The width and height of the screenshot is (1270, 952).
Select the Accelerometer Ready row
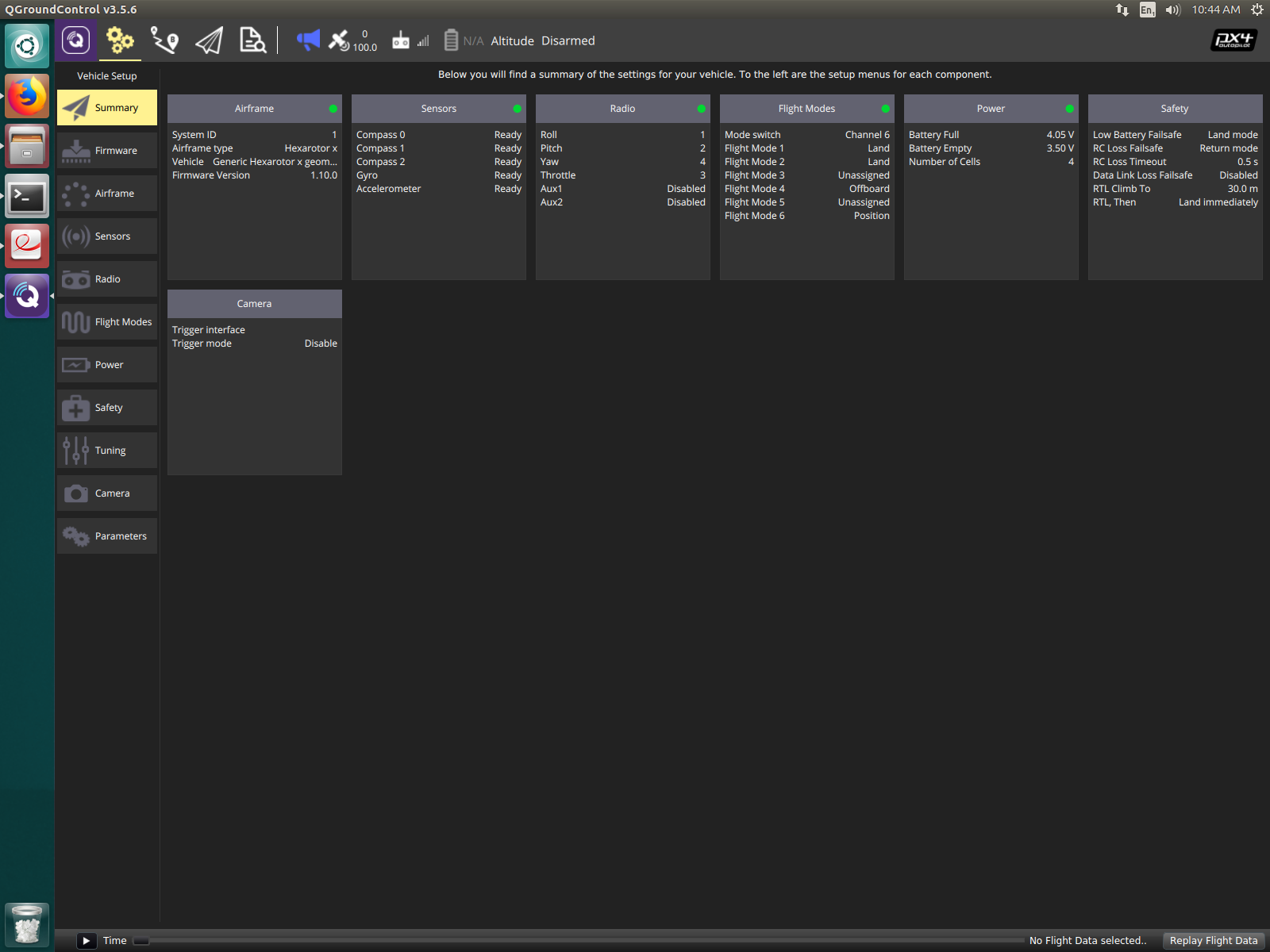(x=439, y=189)
